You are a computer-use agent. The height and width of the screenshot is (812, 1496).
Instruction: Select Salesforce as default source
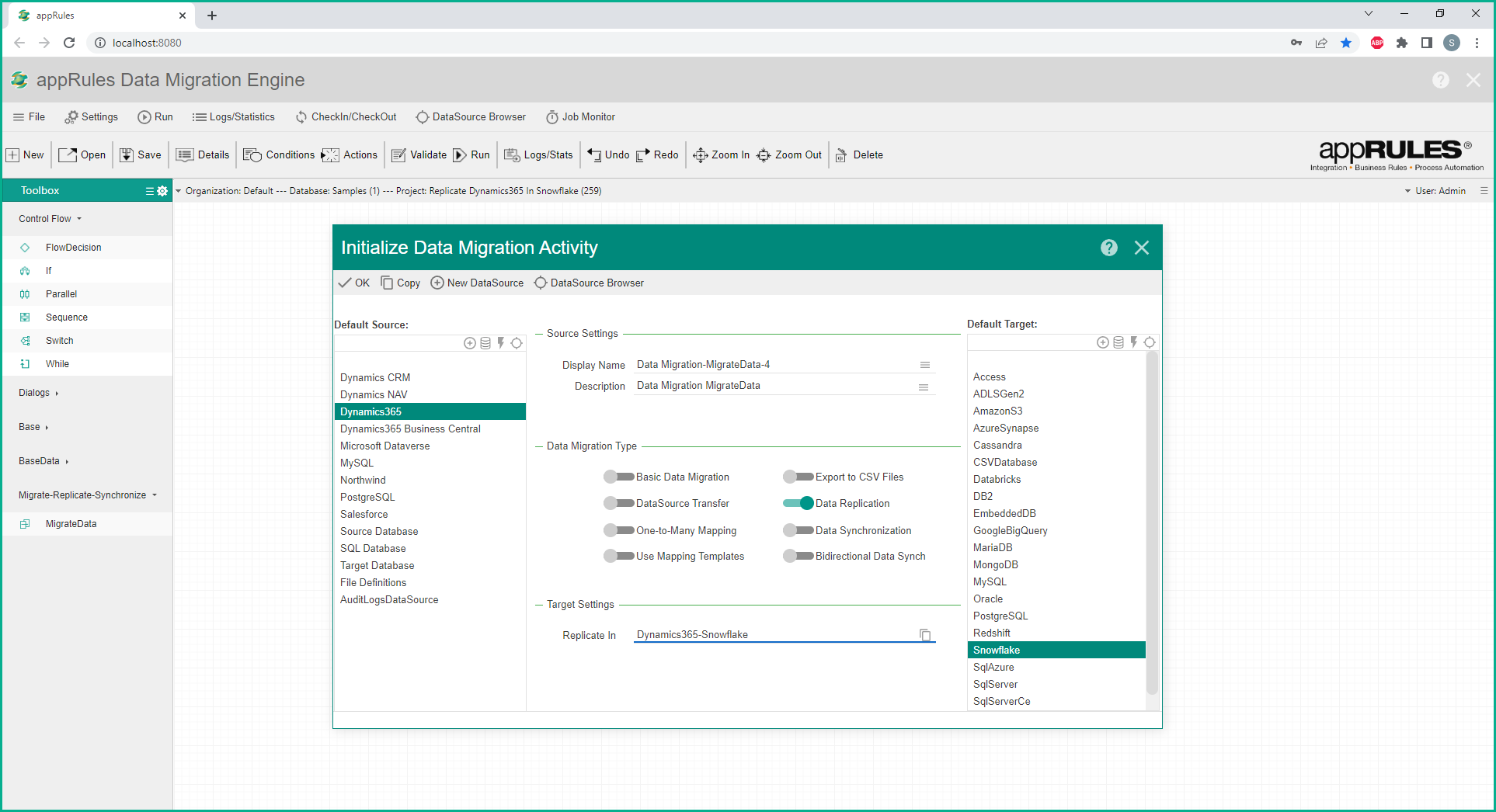430,514
